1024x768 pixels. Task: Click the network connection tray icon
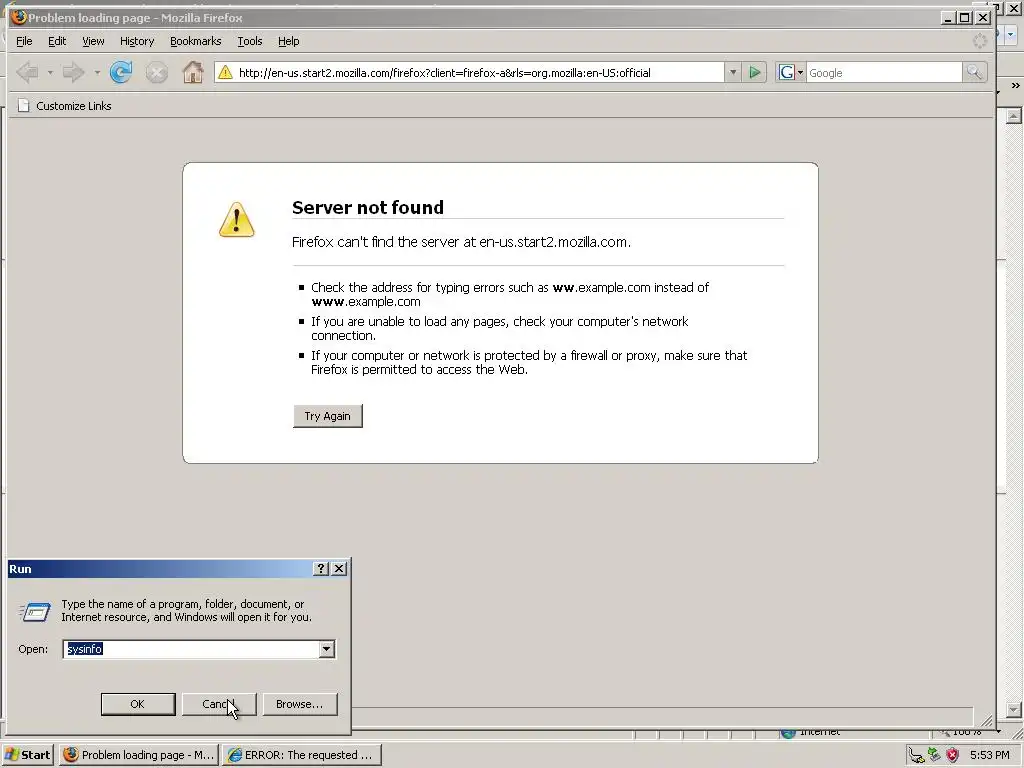coord(916,756)
